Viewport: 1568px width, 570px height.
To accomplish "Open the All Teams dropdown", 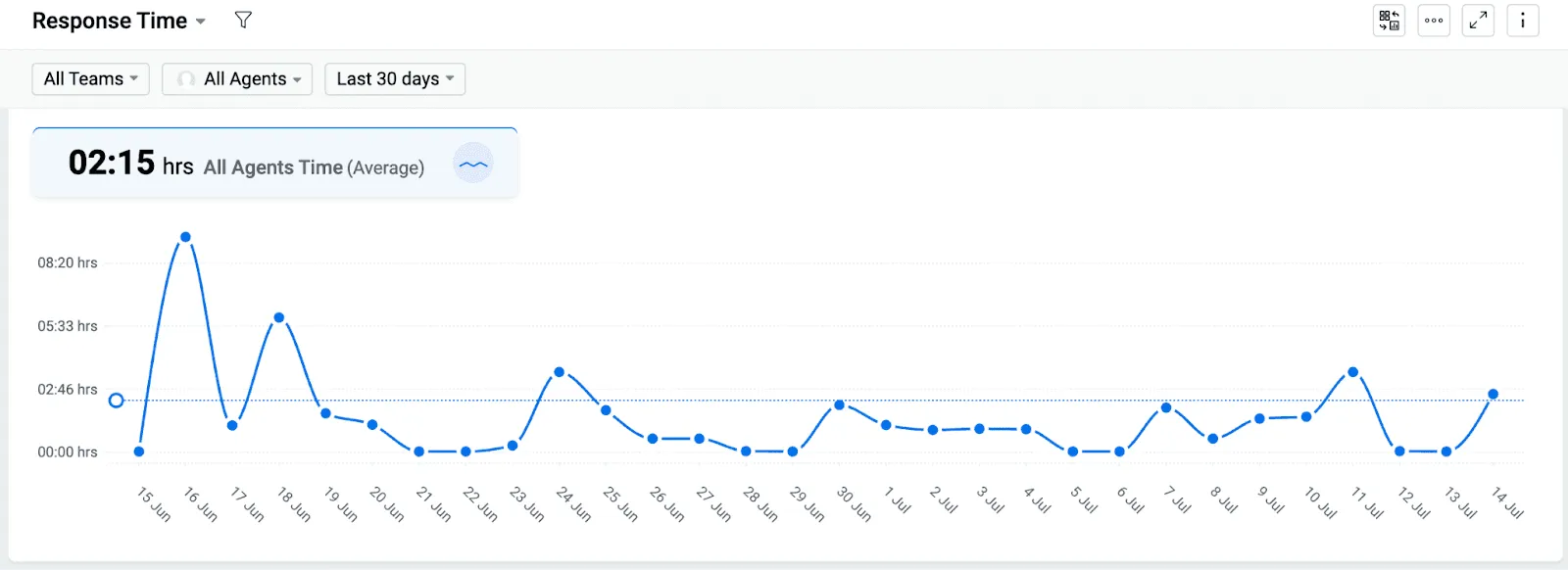I will click(x=90, y=78).
